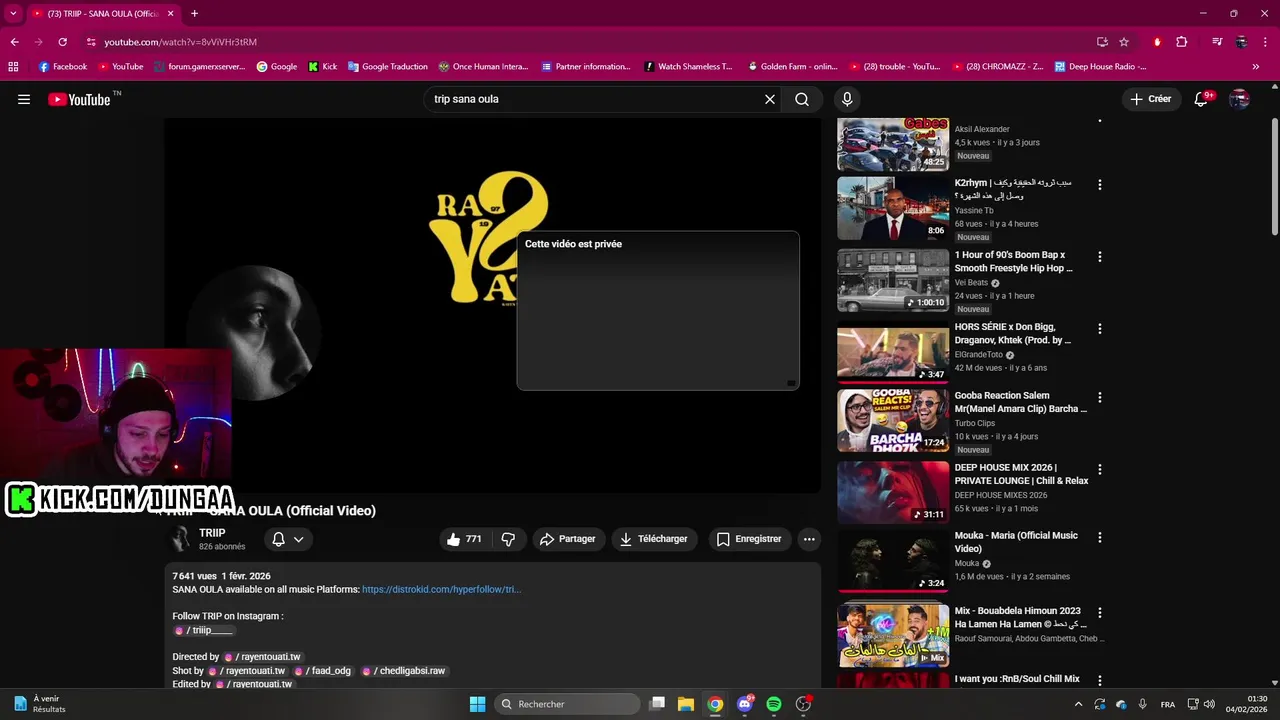
Task: Open the Gooba Reaction Salem video thumbnail
Action: pyautogui.click(x=893, y=420)
